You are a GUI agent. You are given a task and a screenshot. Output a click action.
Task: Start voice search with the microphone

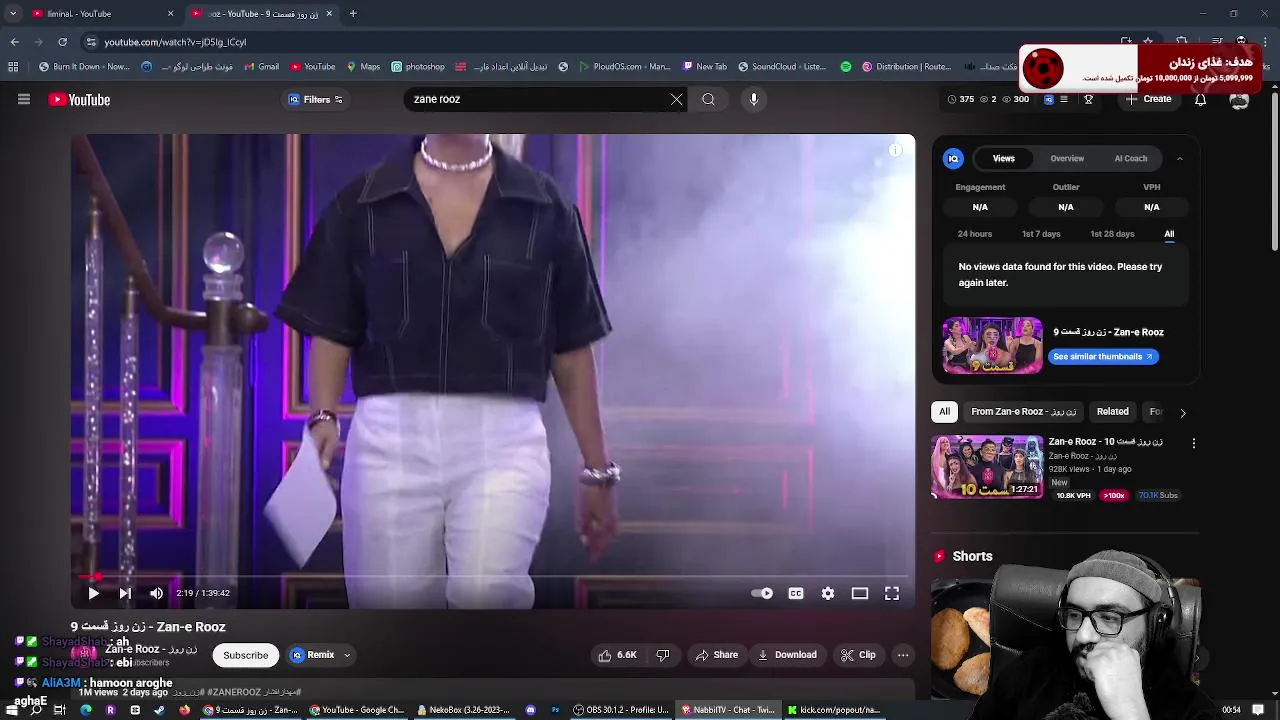coord(754,99)
